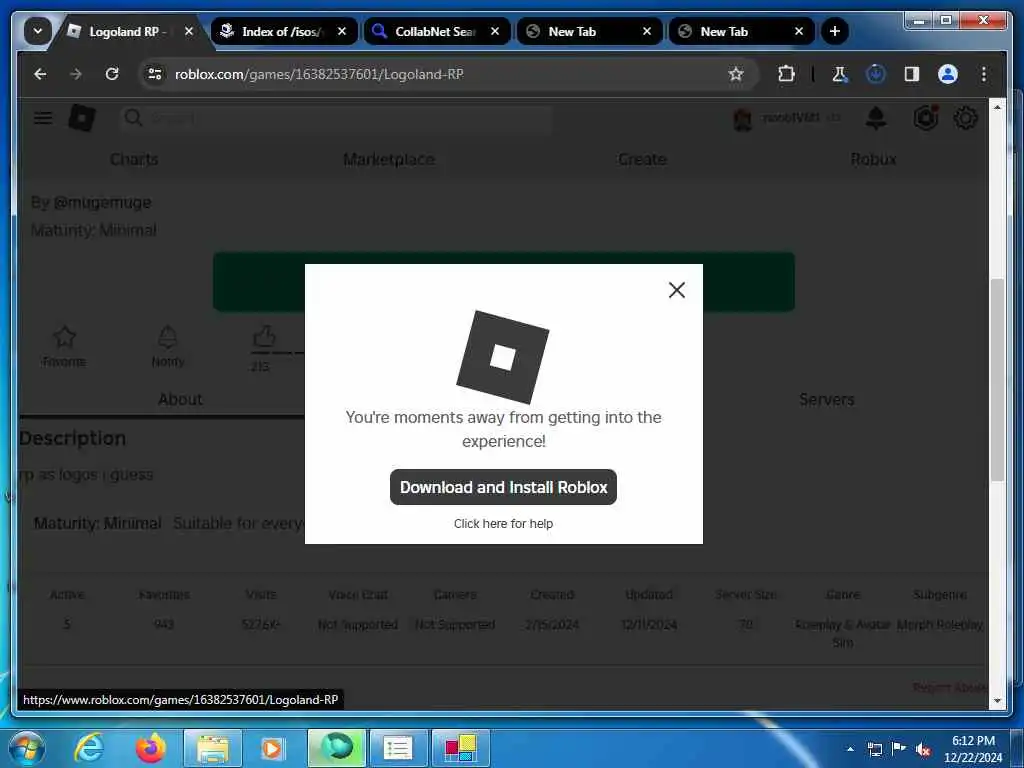This screenshot has width=1024, height=768.
Task: Open browser extensions puzzle icon
Action: (786, 74)
